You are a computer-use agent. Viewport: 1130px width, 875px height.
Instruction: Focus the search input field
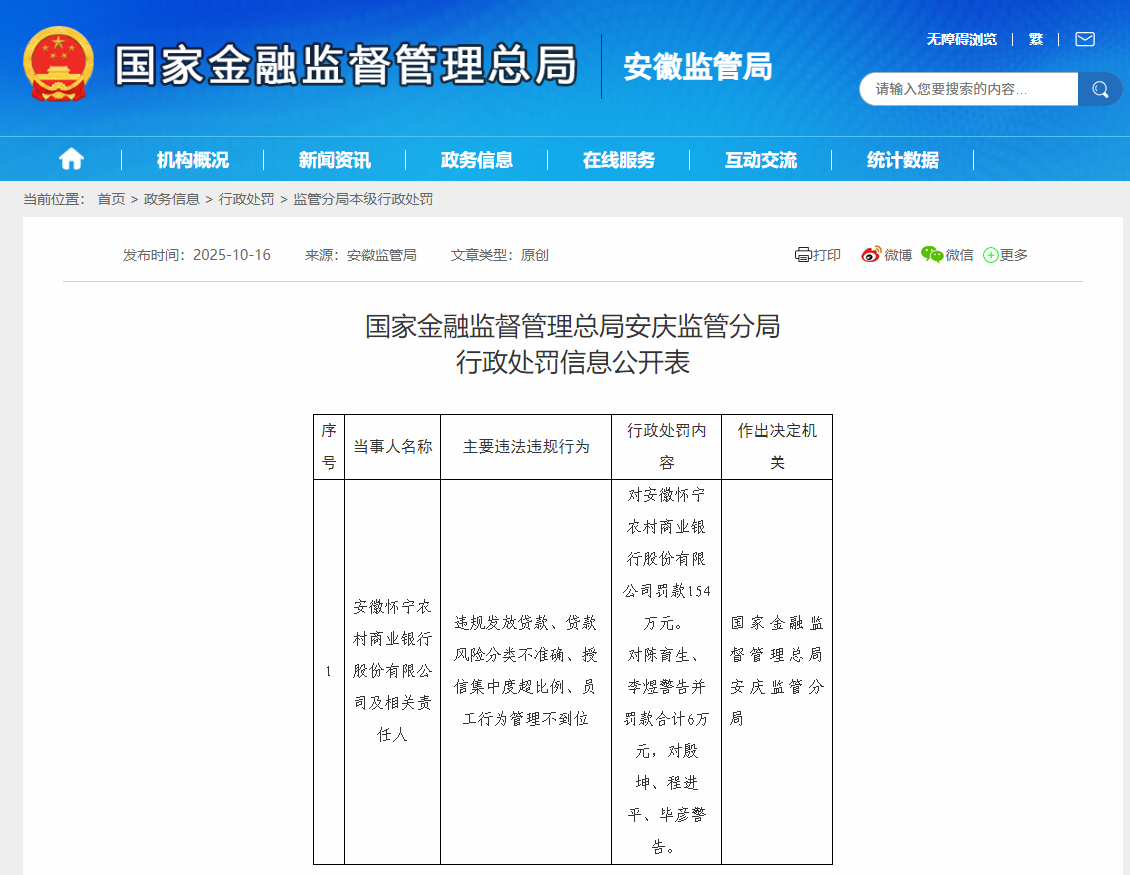pyautogui.click(x=966, y=89)
